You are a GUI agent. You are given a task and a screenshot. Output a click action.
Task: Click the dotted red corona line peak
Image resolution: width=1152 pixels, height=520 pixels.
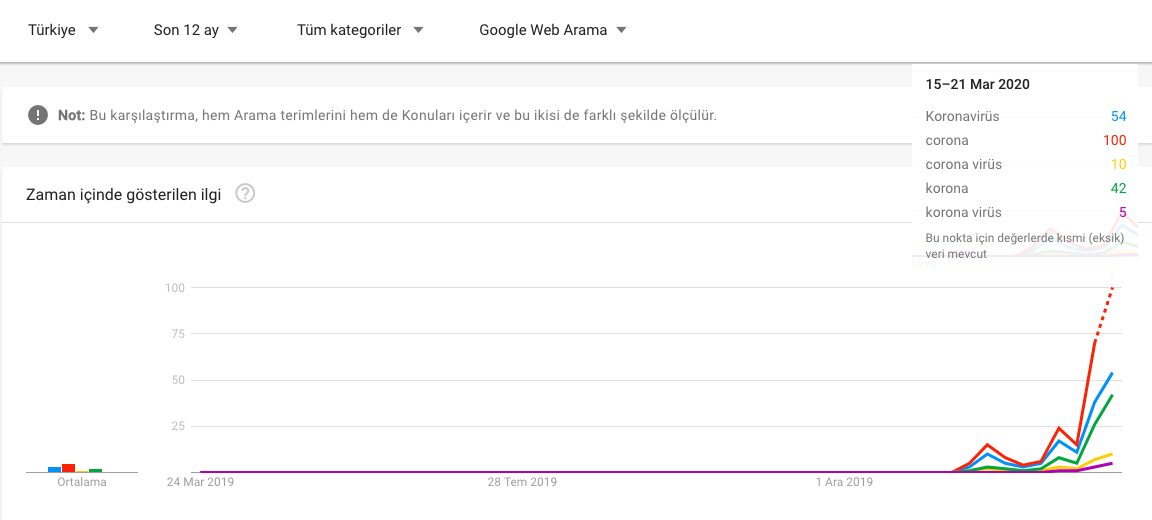click(1113, 288)
